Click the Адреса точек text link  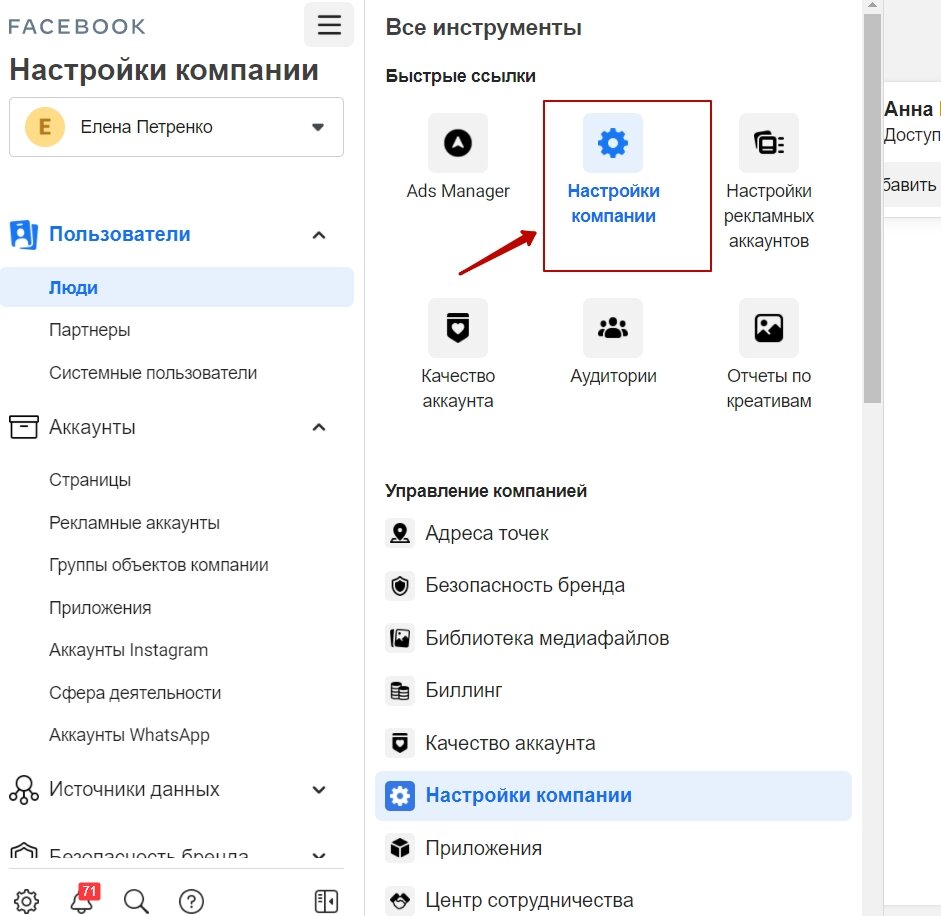tap(487, 533)
